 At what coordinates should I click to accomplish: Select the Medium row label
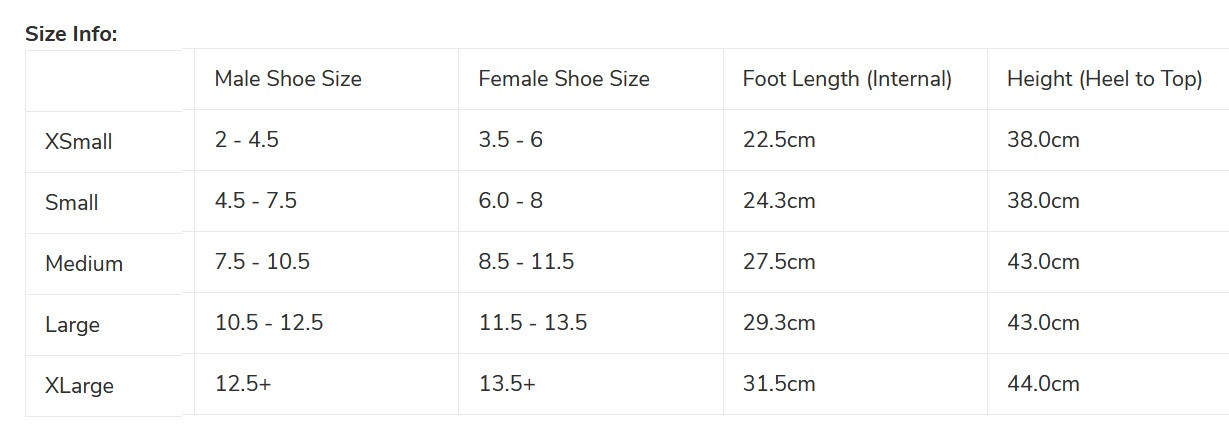(84, 264)
